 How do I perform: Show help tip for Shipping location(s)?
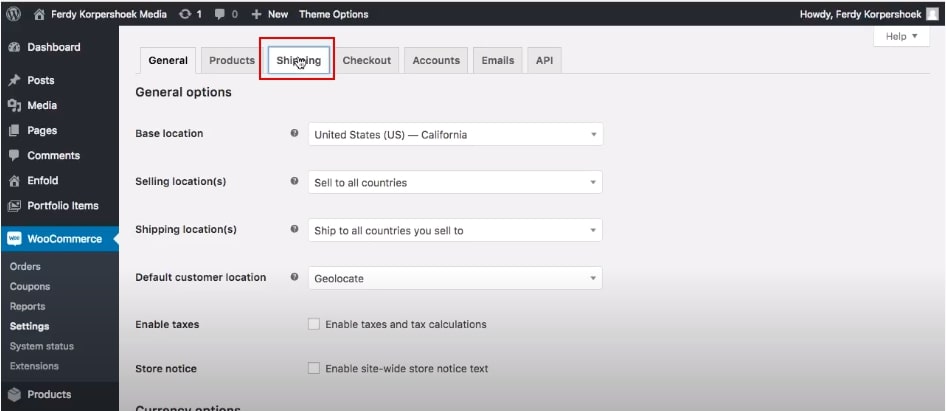click(x=294, y=229)
